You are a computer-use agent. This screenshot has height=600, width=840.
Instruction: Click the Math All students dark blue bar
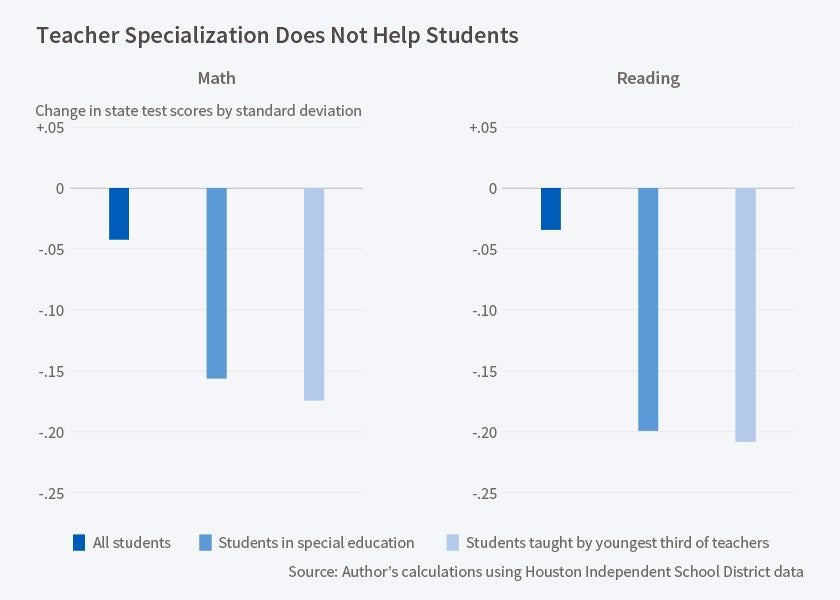coord(119,214)
